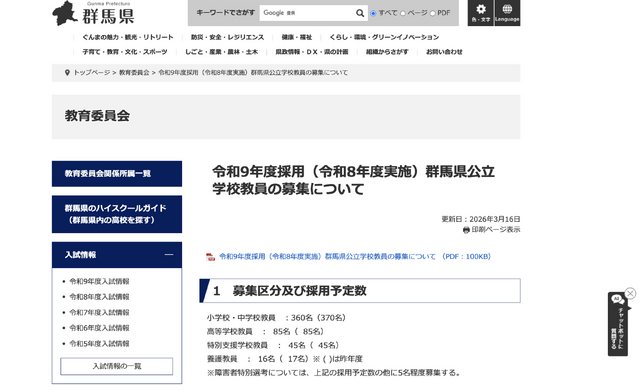Open 令和9年度入試情報 link
Image resolution: width=640 pixels, height=392 pixels.
[x=99, y=281]
